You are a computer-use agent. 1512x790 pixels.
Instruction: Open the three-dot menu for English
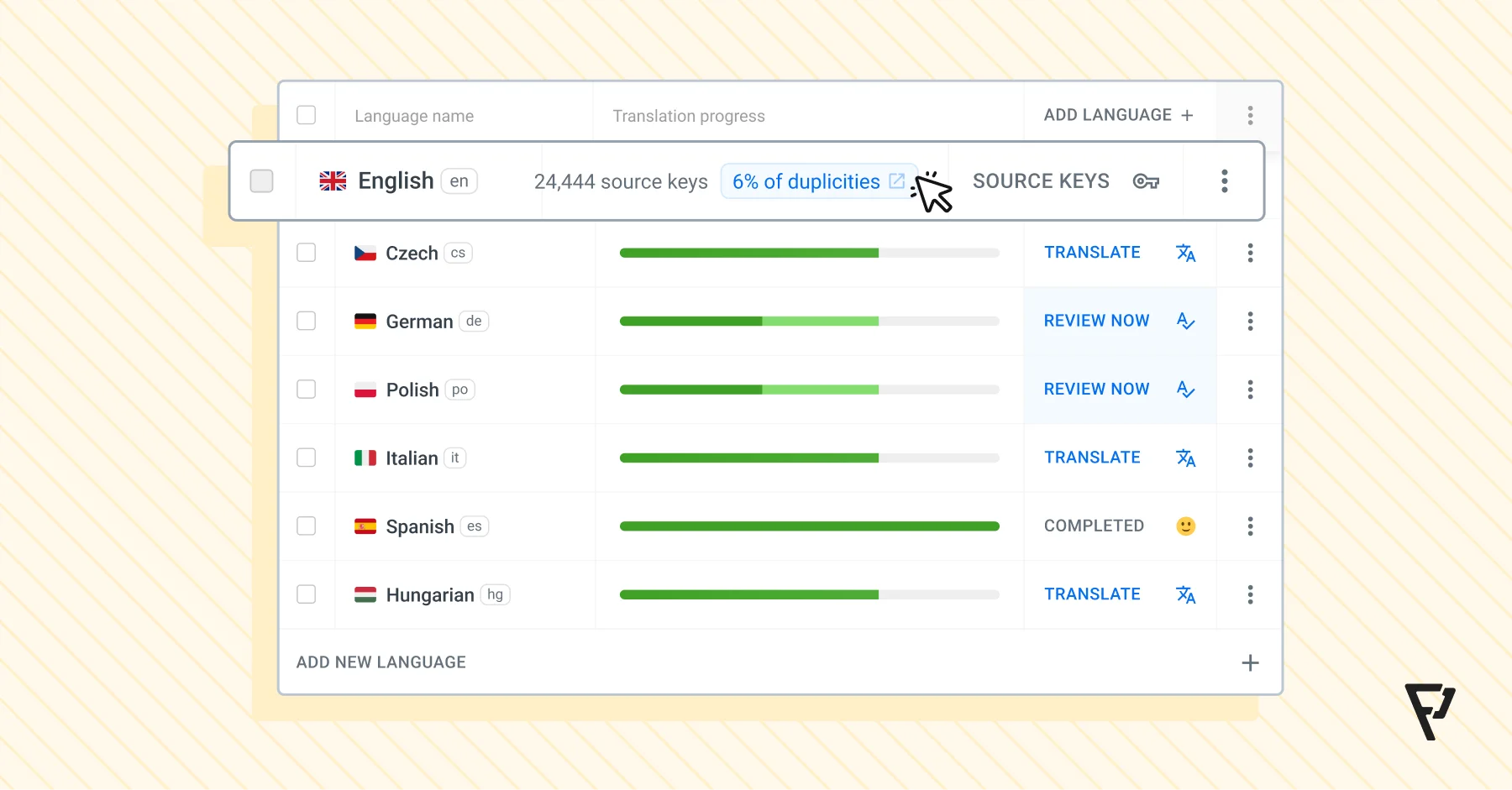pyautogui.click(x=1224, y=181)
